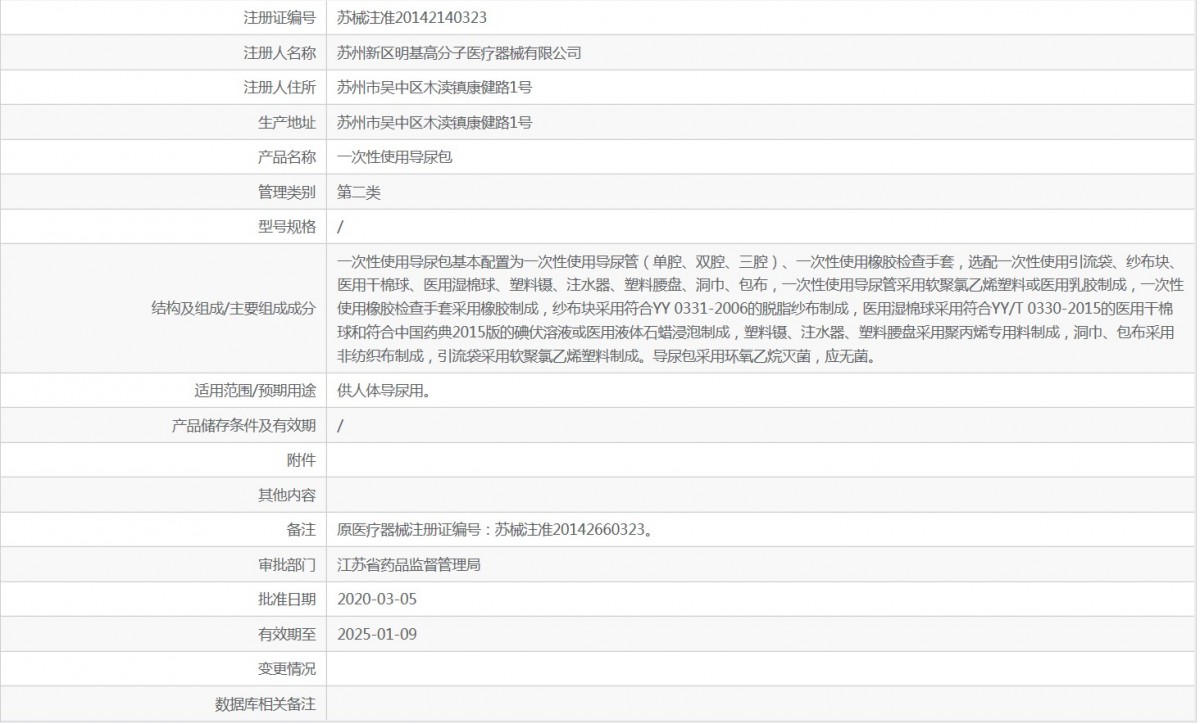Click the slash value beside 产品储存条件及有效期

tap(341, 426)
